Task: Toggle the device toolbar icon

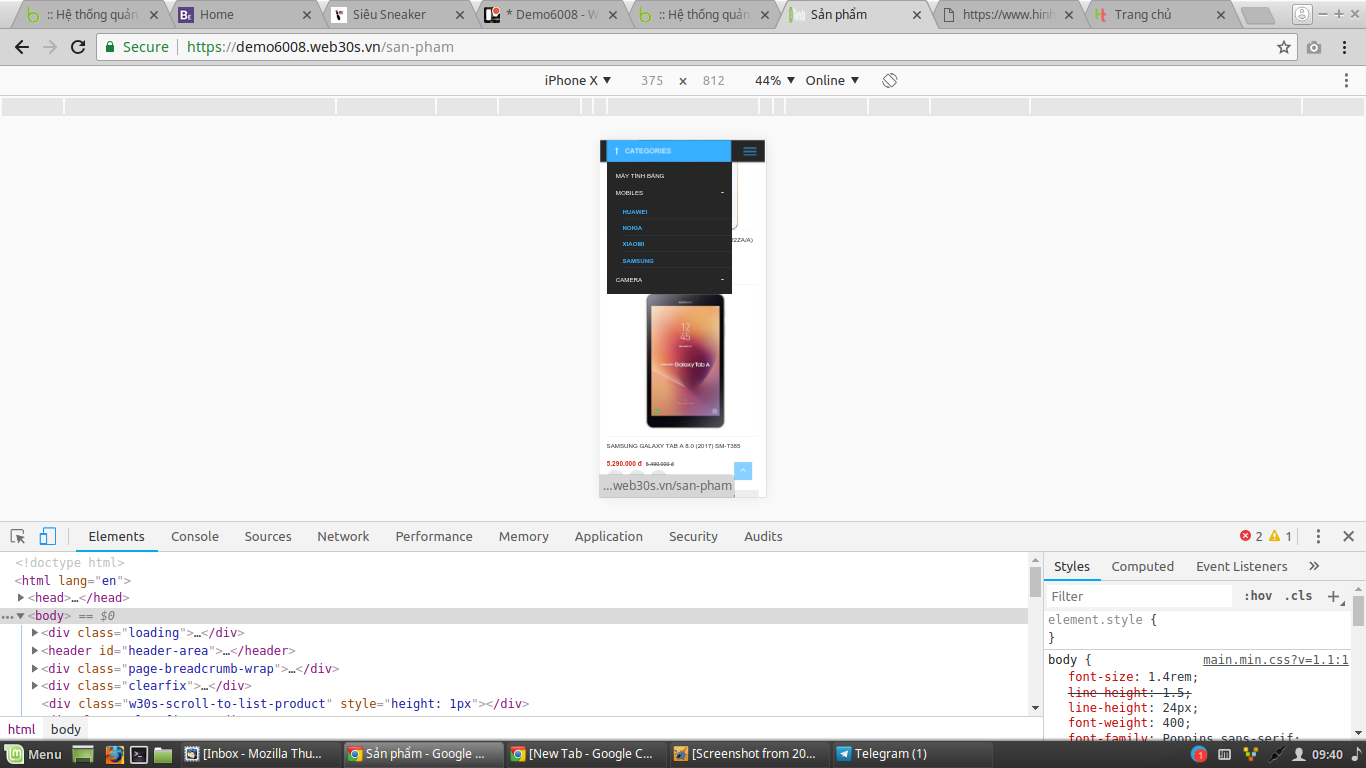Action: [47, 536]
